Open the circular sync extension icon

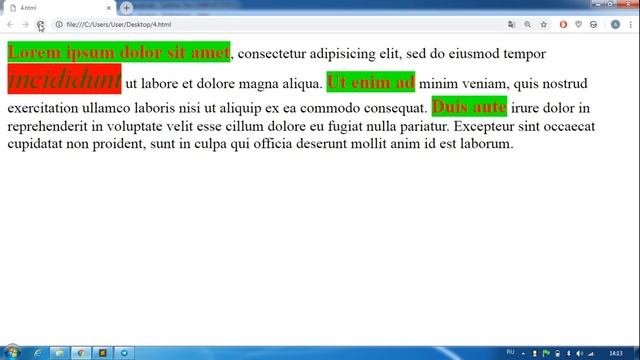point(593,24)
